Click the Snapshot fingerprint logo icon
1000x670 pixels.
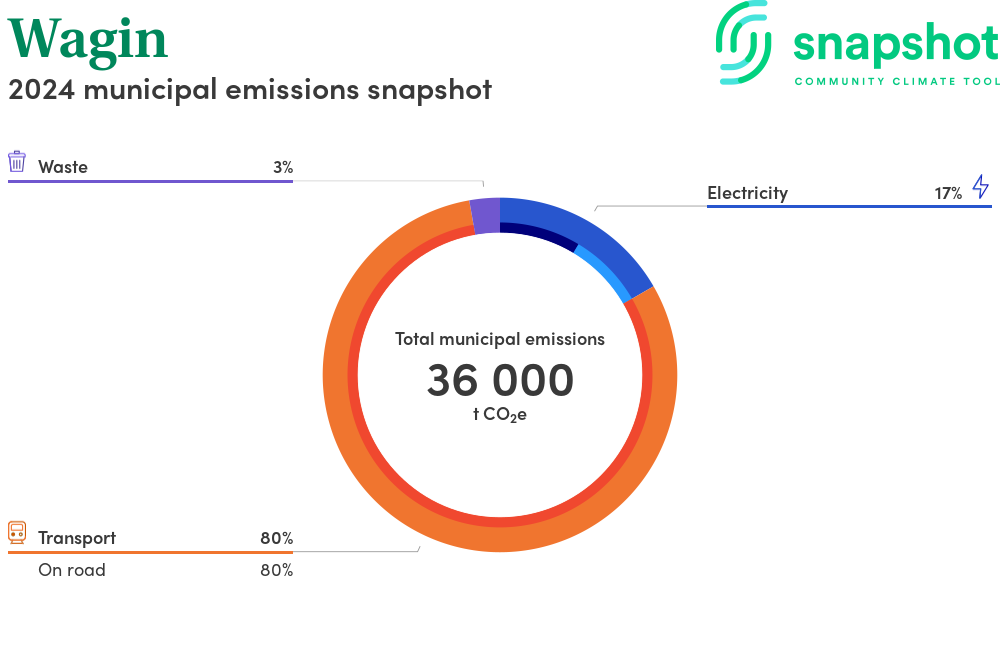point(744,42)
